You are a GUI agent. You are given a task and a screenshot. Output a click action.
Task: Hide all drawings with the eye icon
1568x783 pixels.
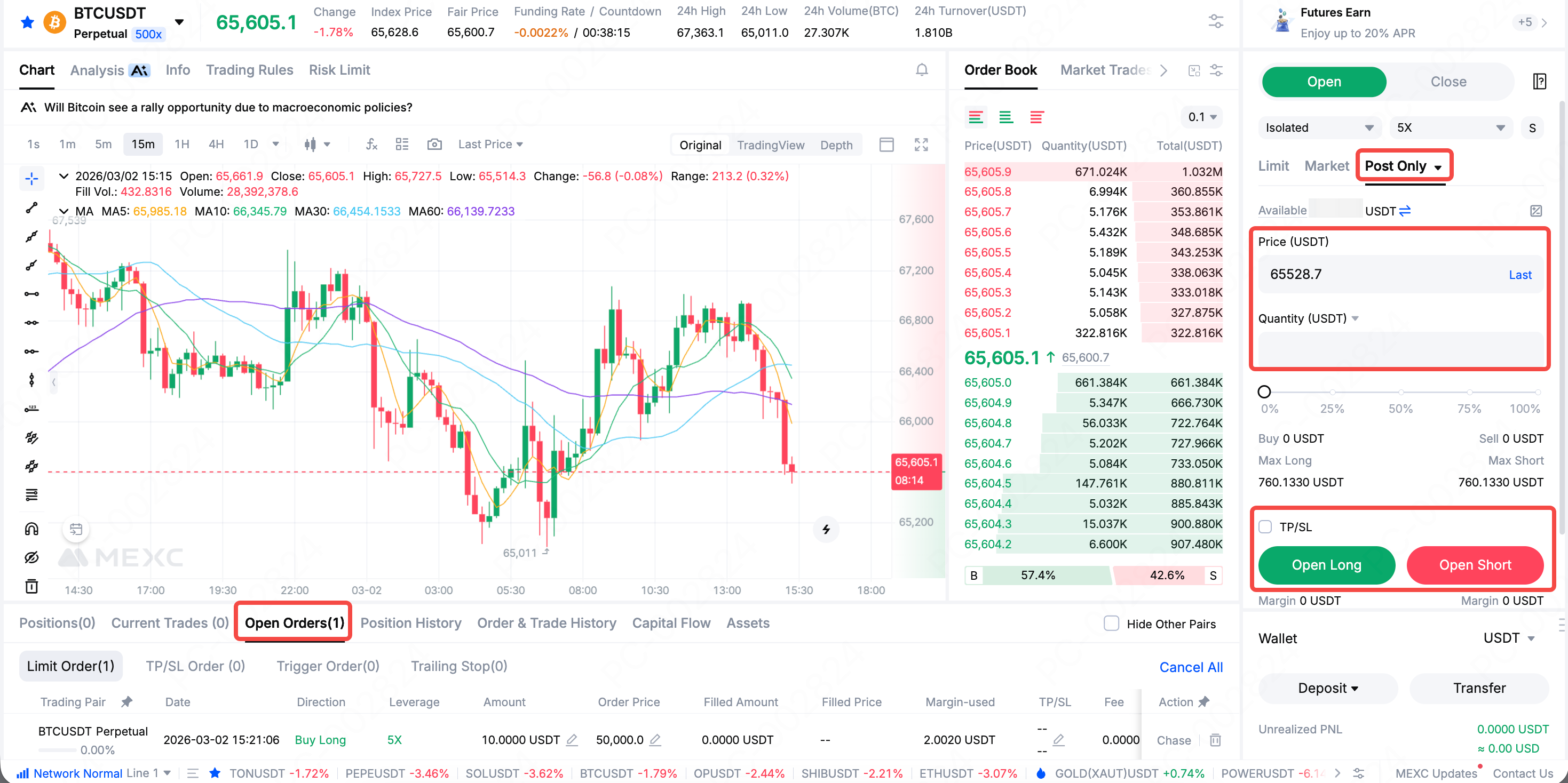pos(31,557)
